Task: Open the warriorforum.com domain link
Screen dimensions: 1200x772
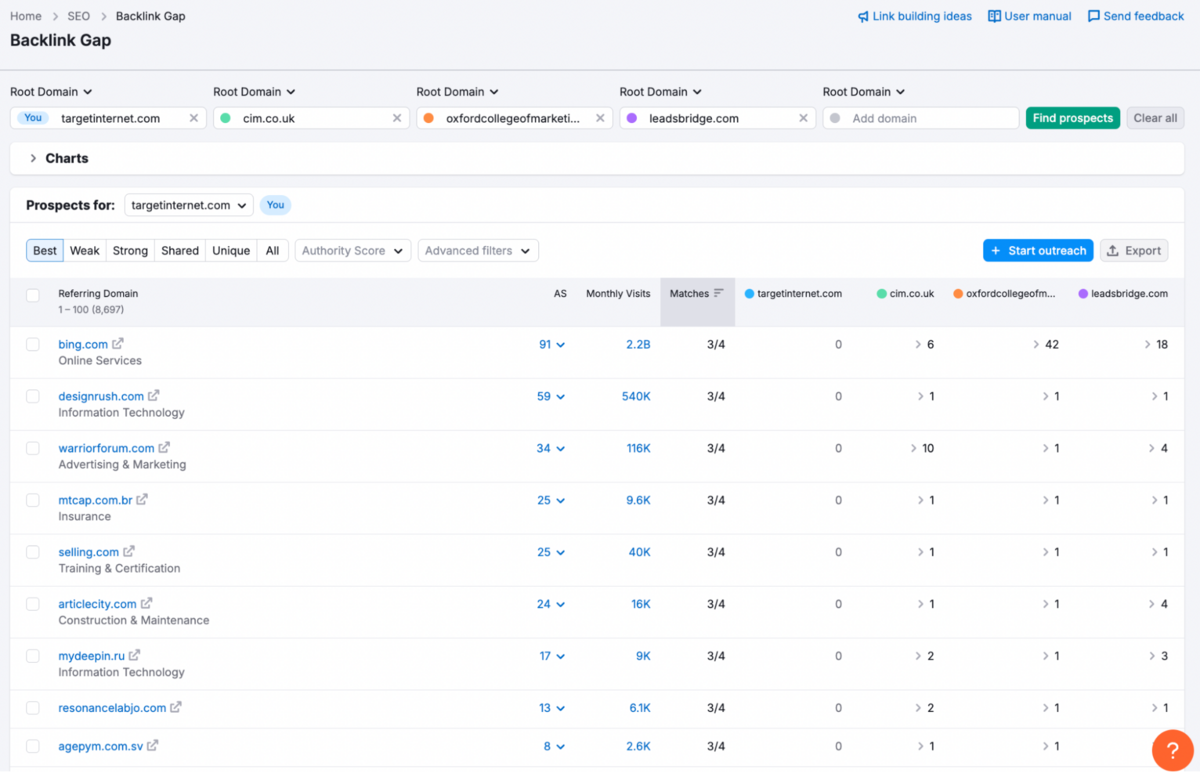Action: pyautogui.click(x=106, y=448)
